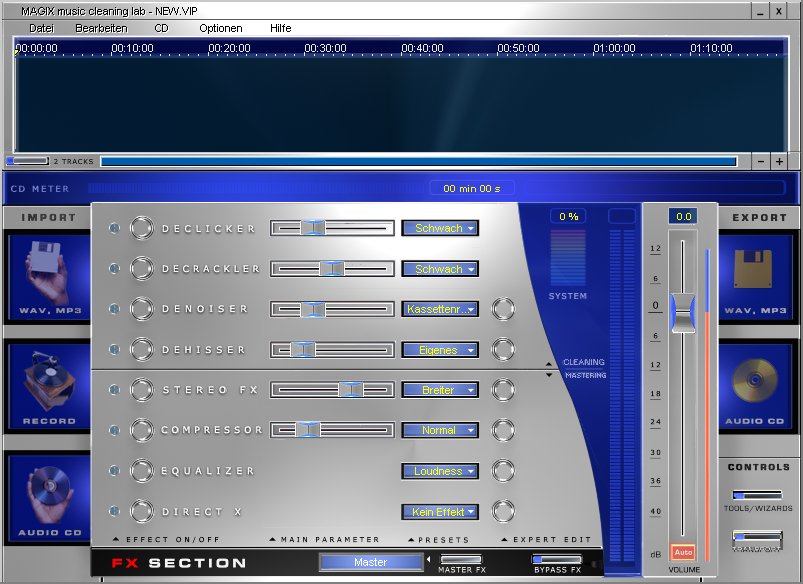
Task: Click the small LED beside Dehisser
Action: (114, 349)
